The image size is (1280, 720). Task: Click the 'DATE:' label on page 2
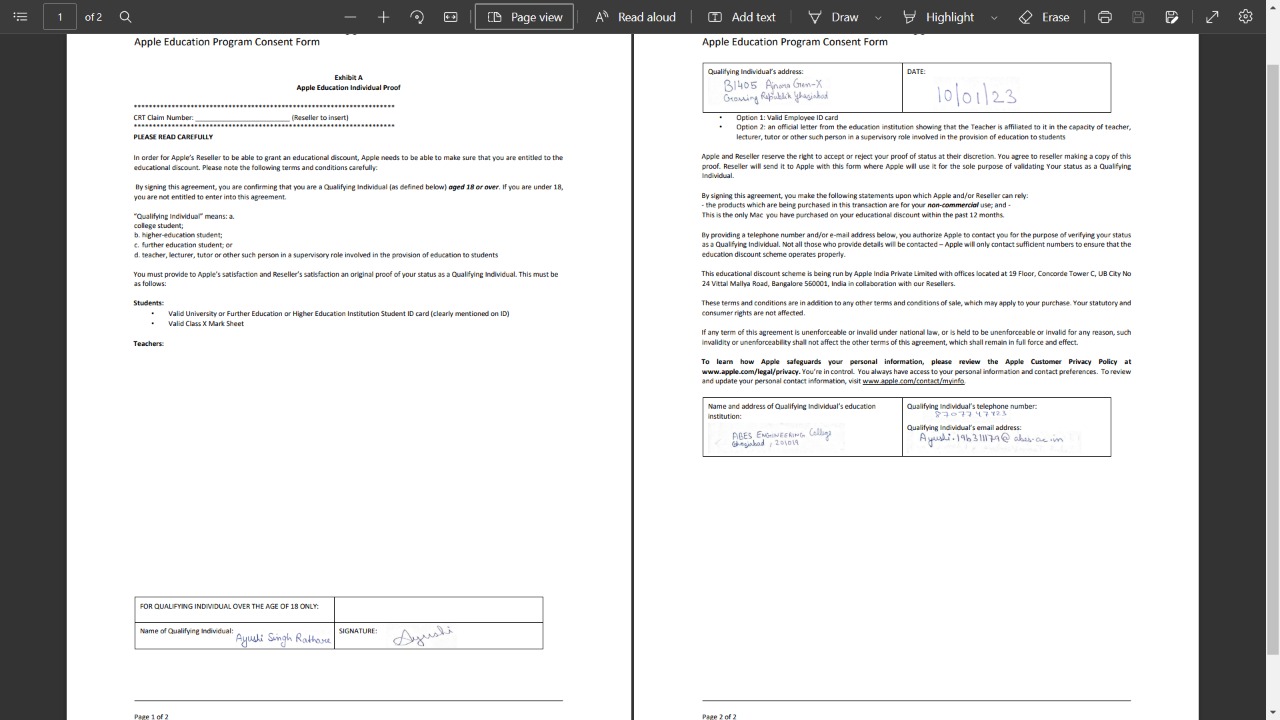pos(916,72)
